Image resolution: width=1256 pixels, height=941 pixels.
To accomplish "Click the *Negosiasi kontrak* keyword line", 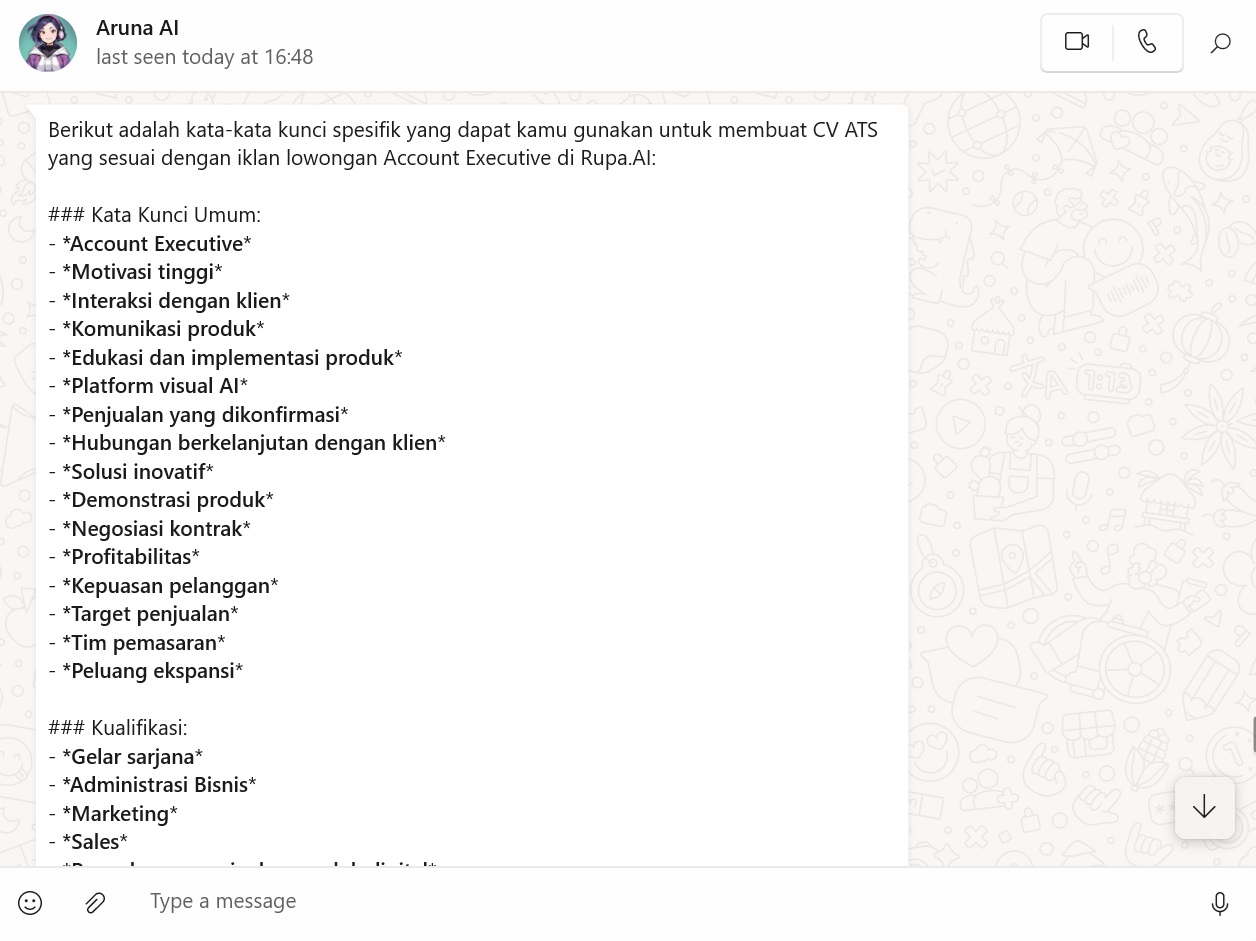I will [x=150, y=529].
